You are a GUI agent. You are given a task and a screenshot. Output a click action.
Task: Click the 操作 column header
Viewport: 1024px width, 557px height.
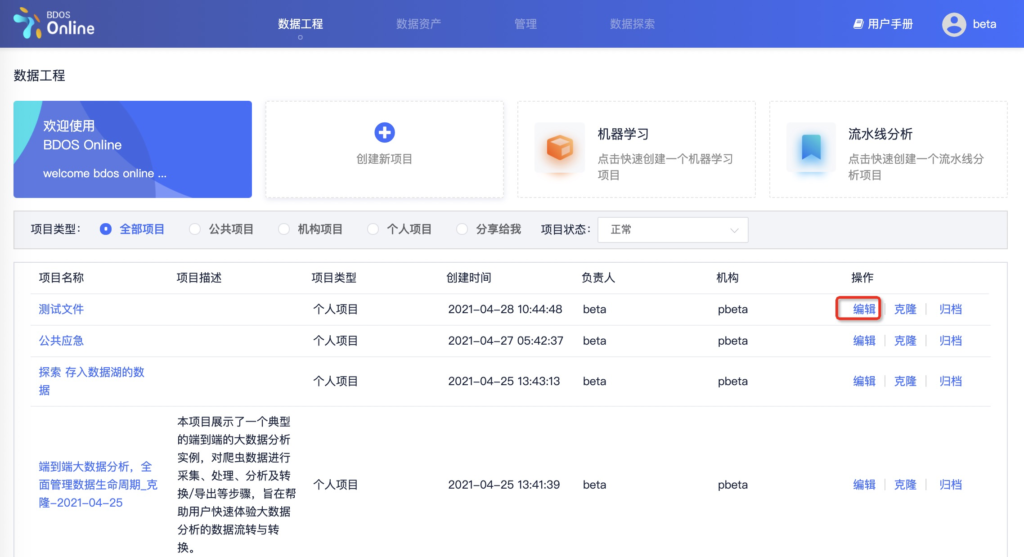click(x=862, y=278)
